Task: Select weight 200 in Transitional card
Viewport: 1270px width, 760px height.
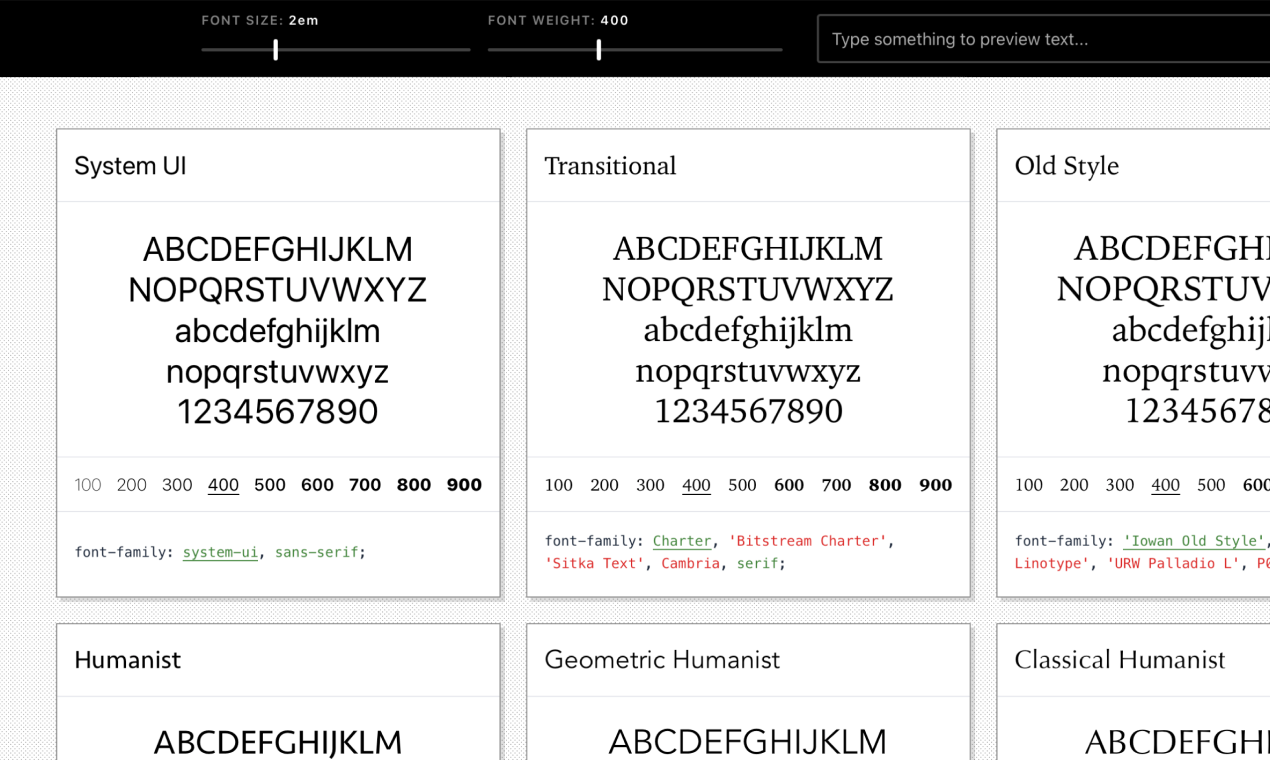Action: pyautogui.click(x=604, y=485)
